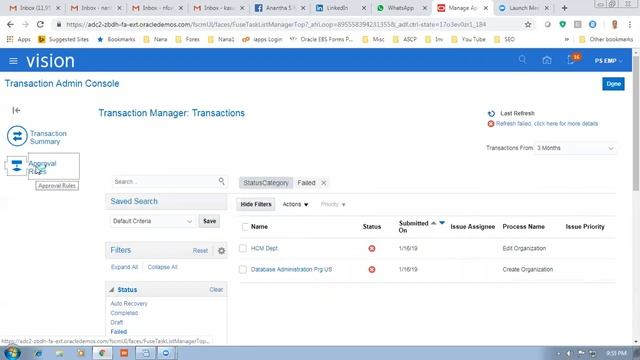The image size is (640, 360).
Task: Open the Apps shortcut in bookmarks bar
Action: tap(19, 39)
